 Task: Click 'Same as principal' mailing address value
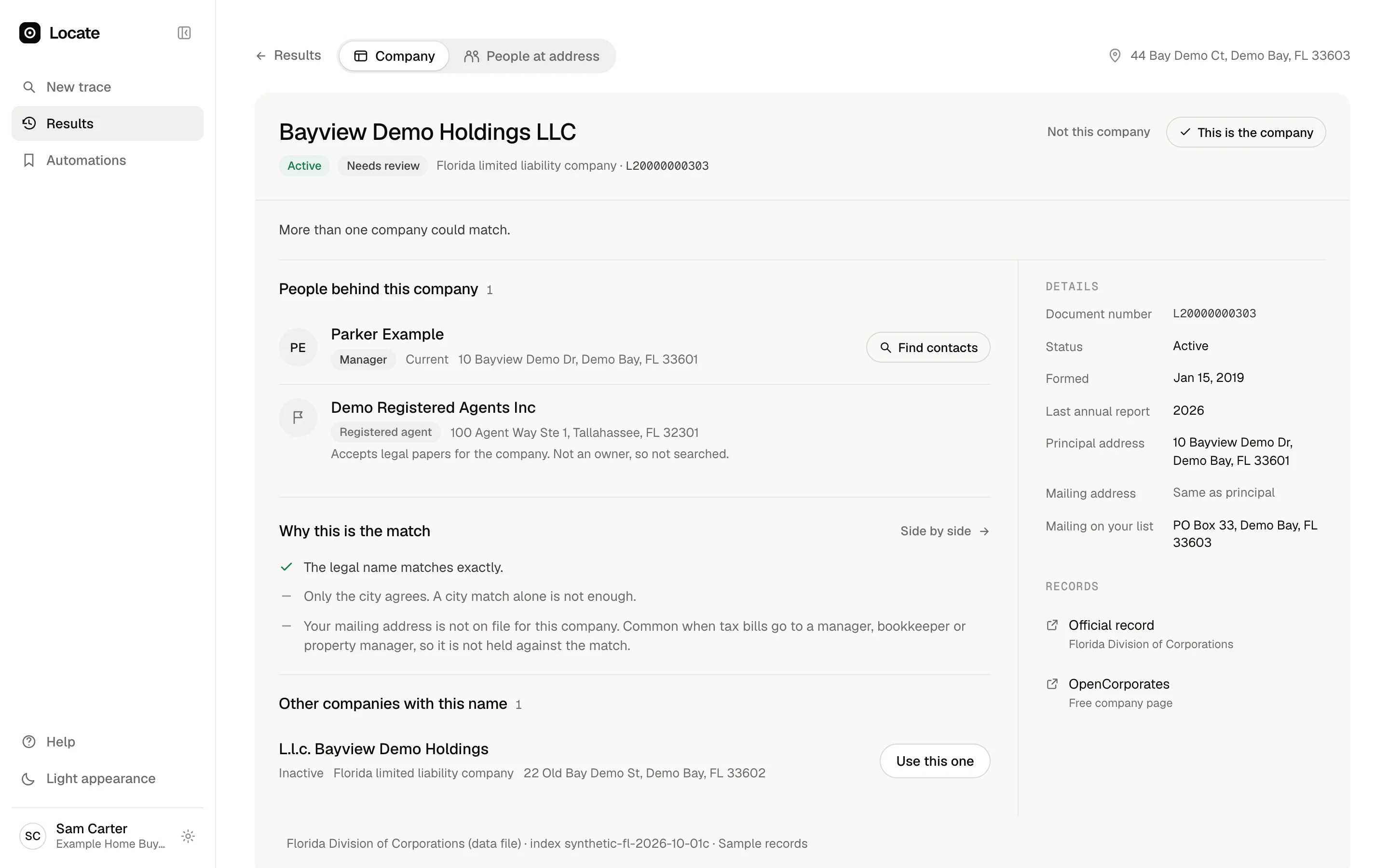pyautogui.click(x=1224, y=492)
